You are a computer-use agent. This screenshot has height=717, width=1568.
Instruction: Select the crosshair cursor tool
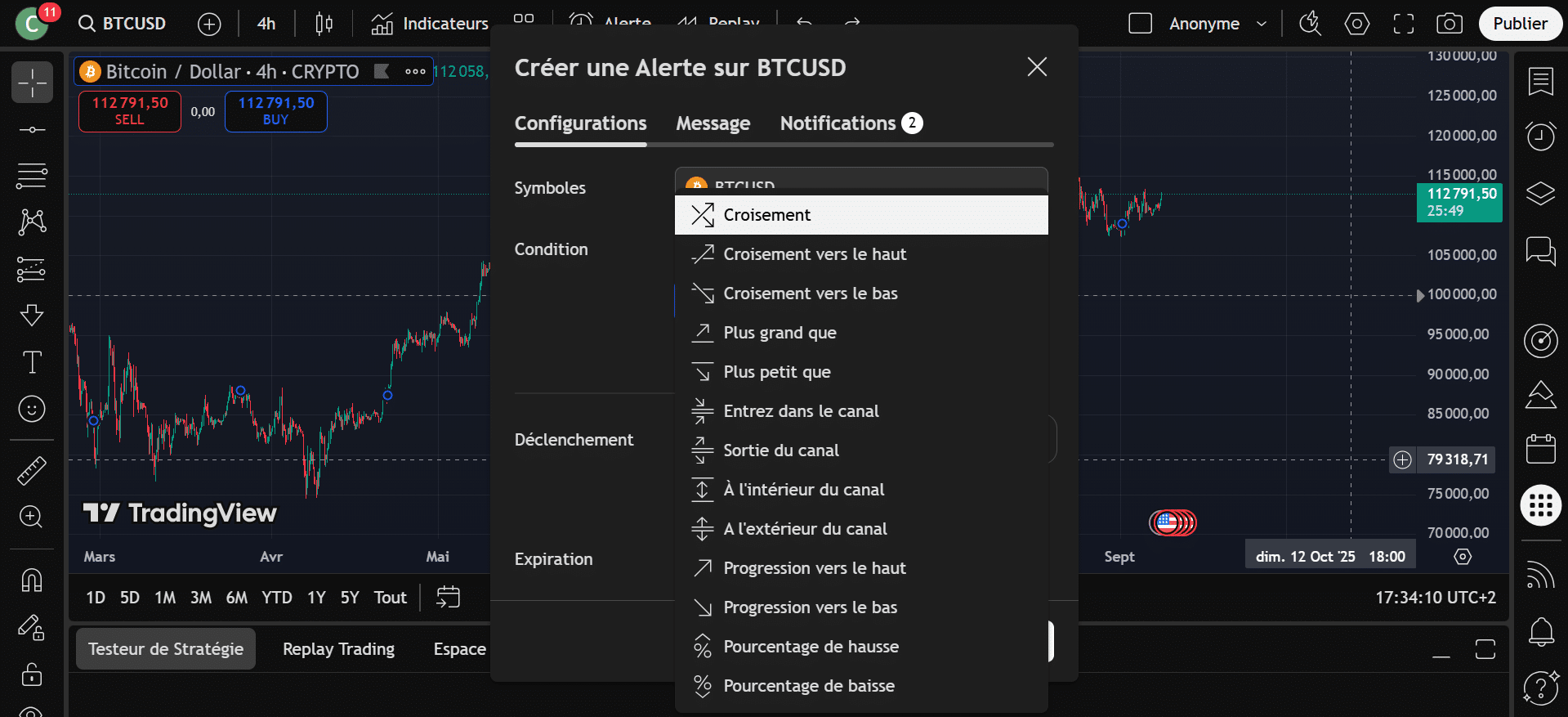(32, 83)
